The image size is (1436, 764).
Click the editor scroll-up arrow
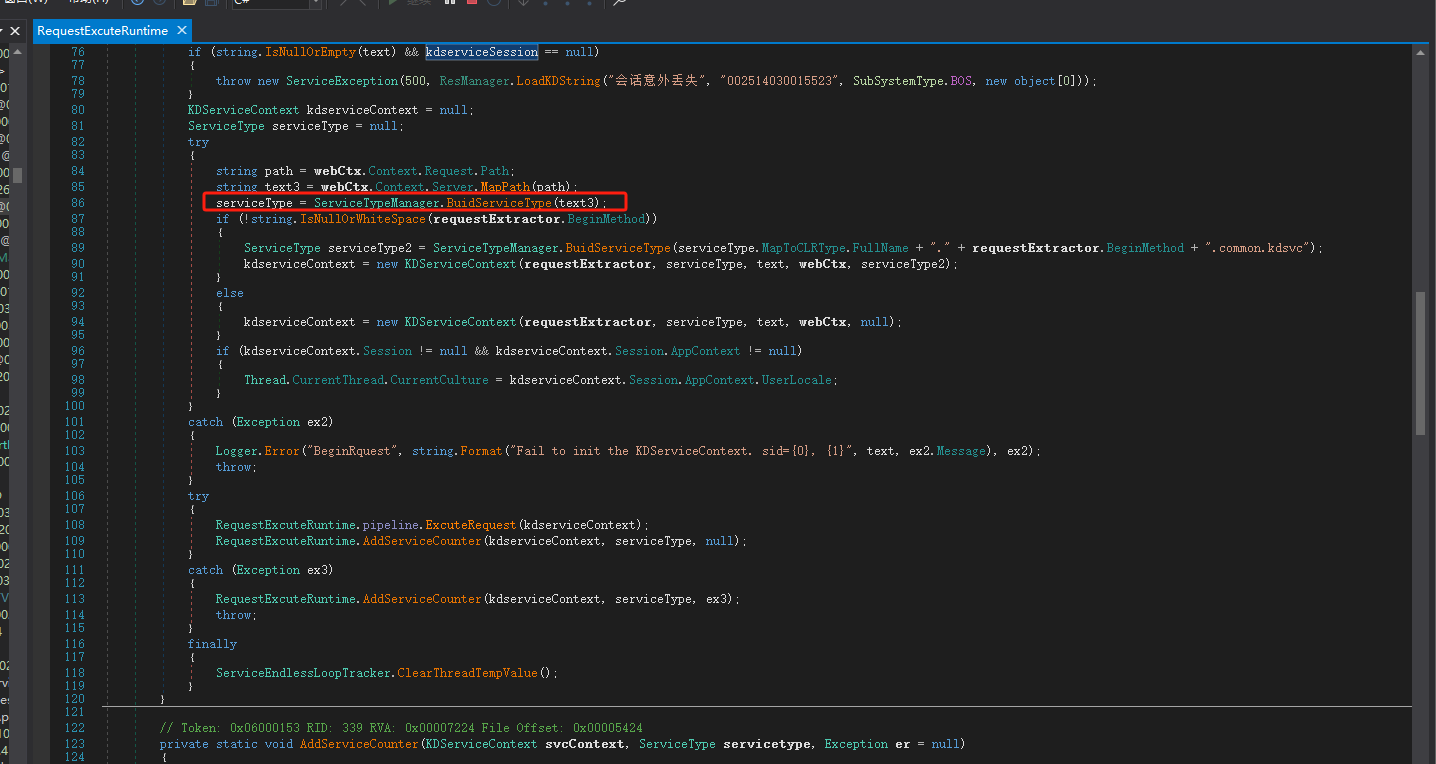coord(1421,51)
